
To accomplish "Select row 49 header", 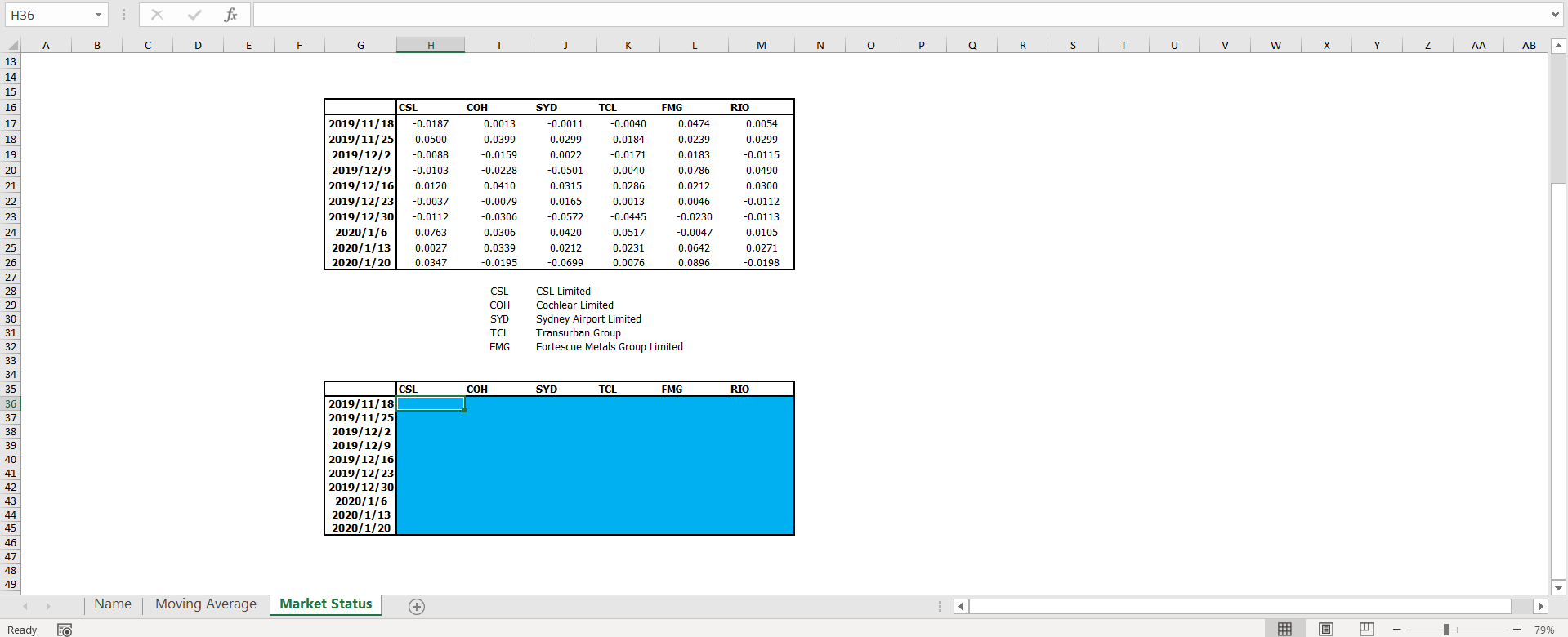I will tap(11, 584).
